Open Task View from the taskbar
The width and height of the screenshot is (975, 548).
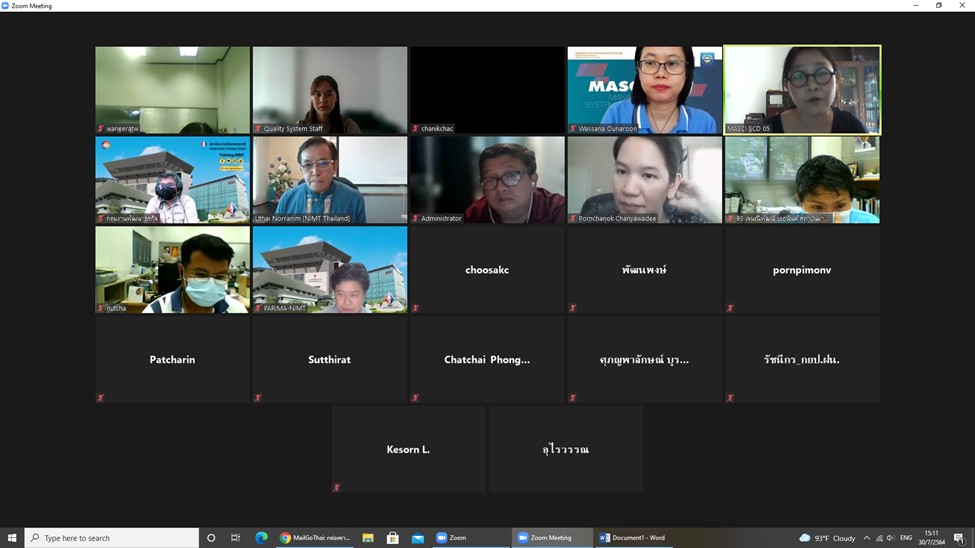(x=236, y=538)
